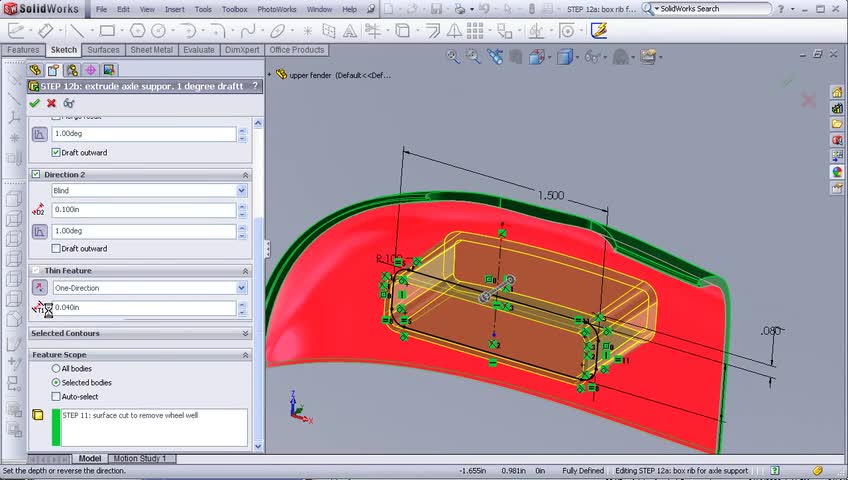The height and width of the screenshot is (480, 848).
Task: Click the Rapid Sketch lightning icon
Action: click(599, 30)
